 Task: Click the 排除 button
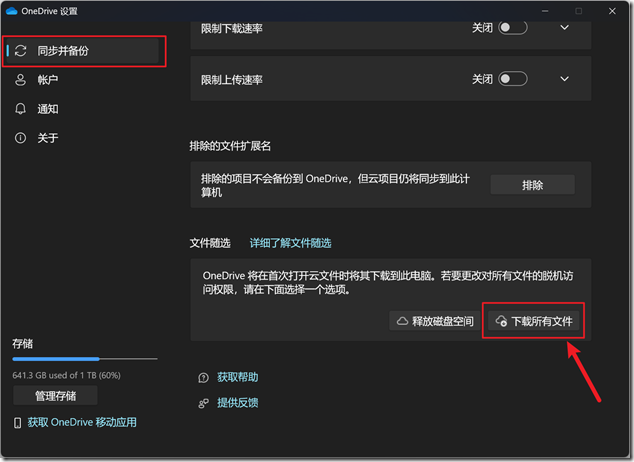[x=533, y=185]
